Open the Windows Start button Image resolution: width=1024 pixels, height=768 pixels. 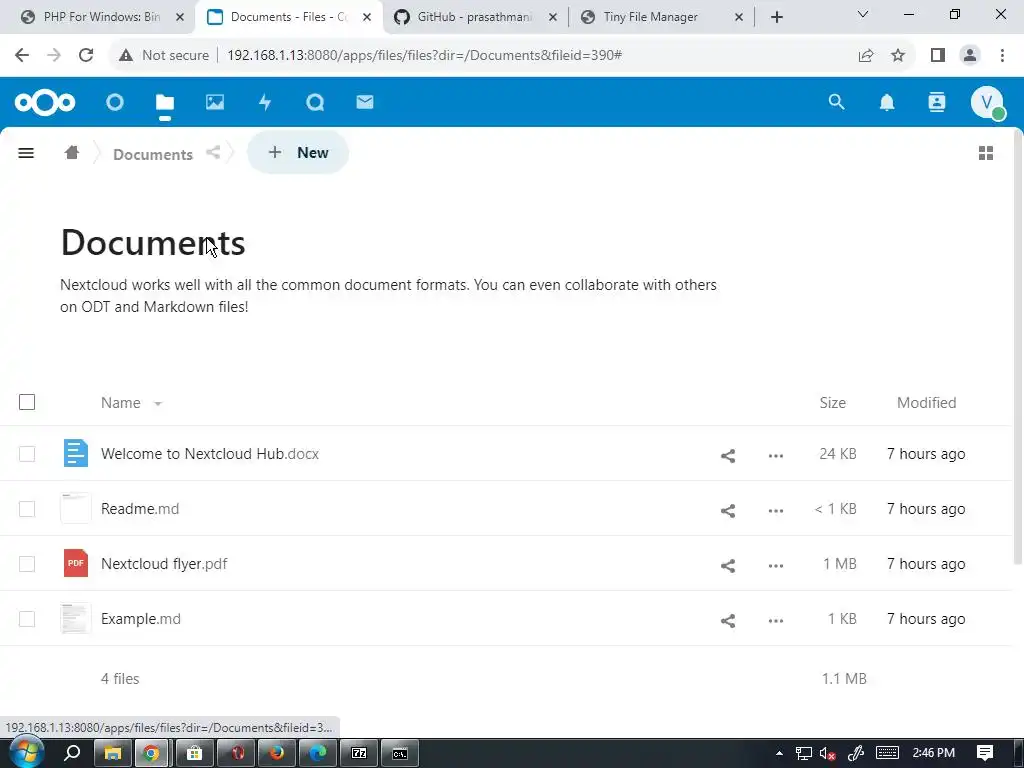(25, 752)
